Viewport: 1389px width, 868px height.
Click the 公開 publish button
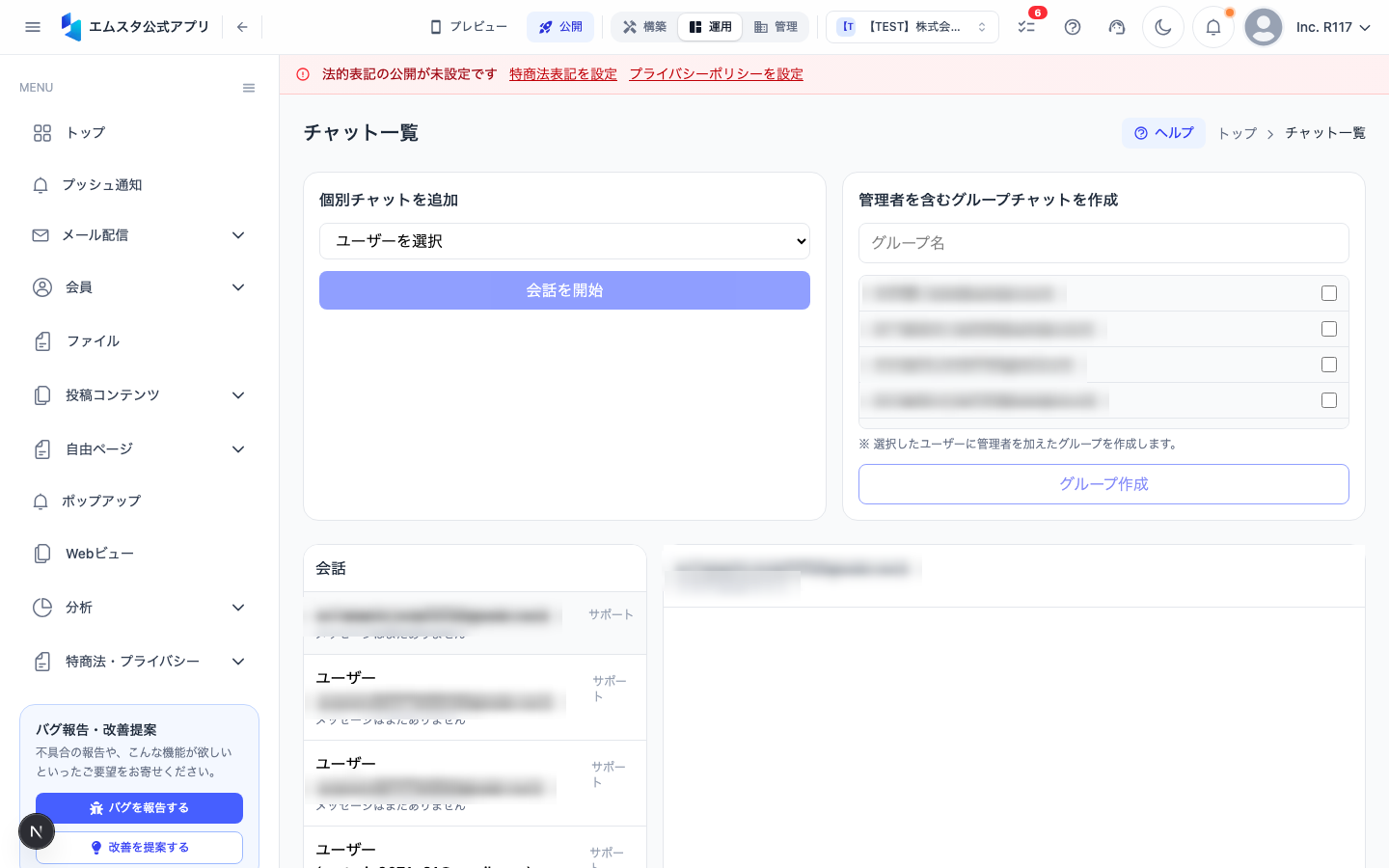point(560,27)
